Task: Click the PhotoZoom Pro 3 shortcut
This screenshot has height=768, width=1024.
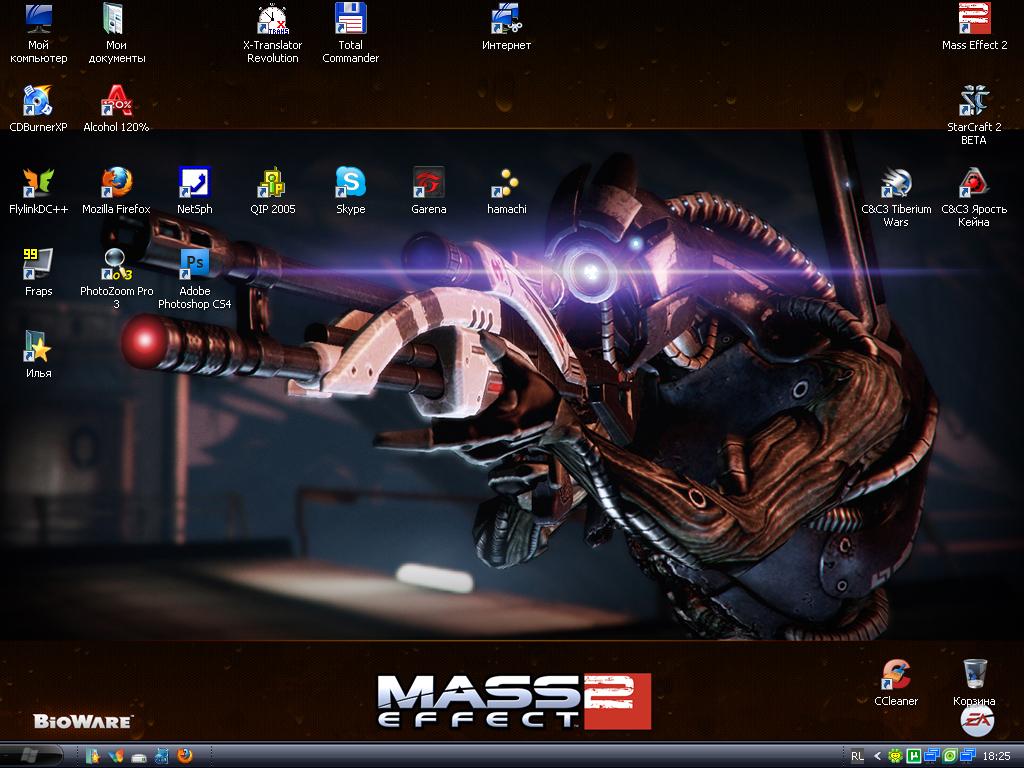Action: coord(116,279)
